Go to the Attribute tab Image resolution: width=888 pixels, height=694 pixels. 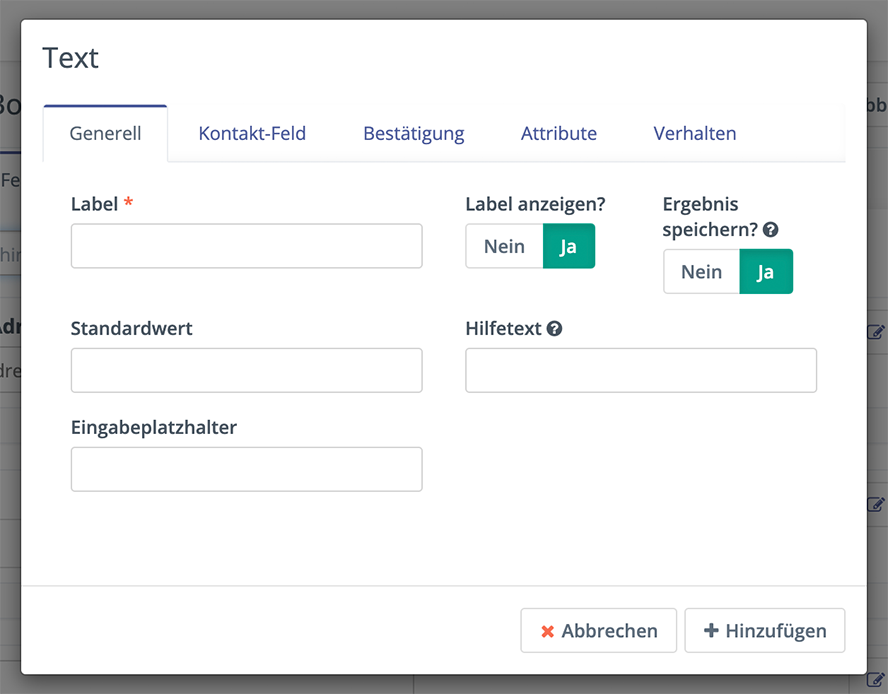coord(558,133)
